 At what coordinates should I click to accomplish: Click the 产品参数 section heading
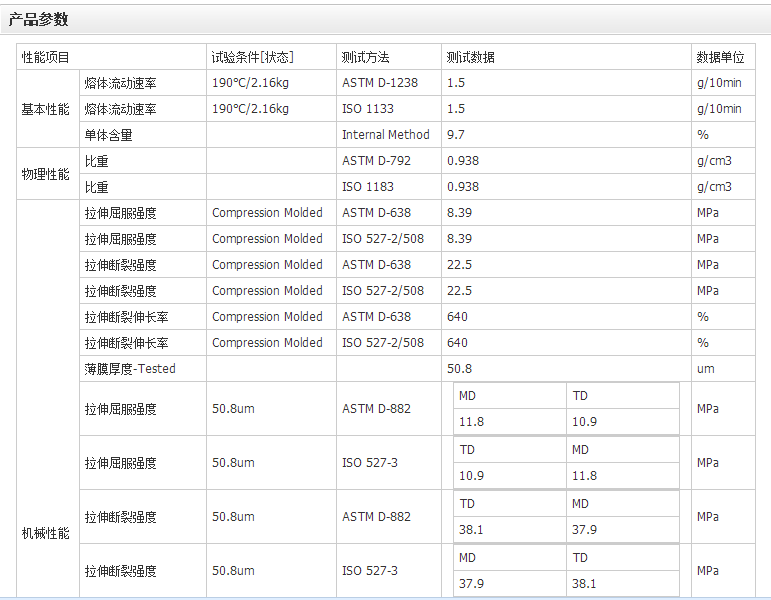pyautogui.click(x=39, y=20)
